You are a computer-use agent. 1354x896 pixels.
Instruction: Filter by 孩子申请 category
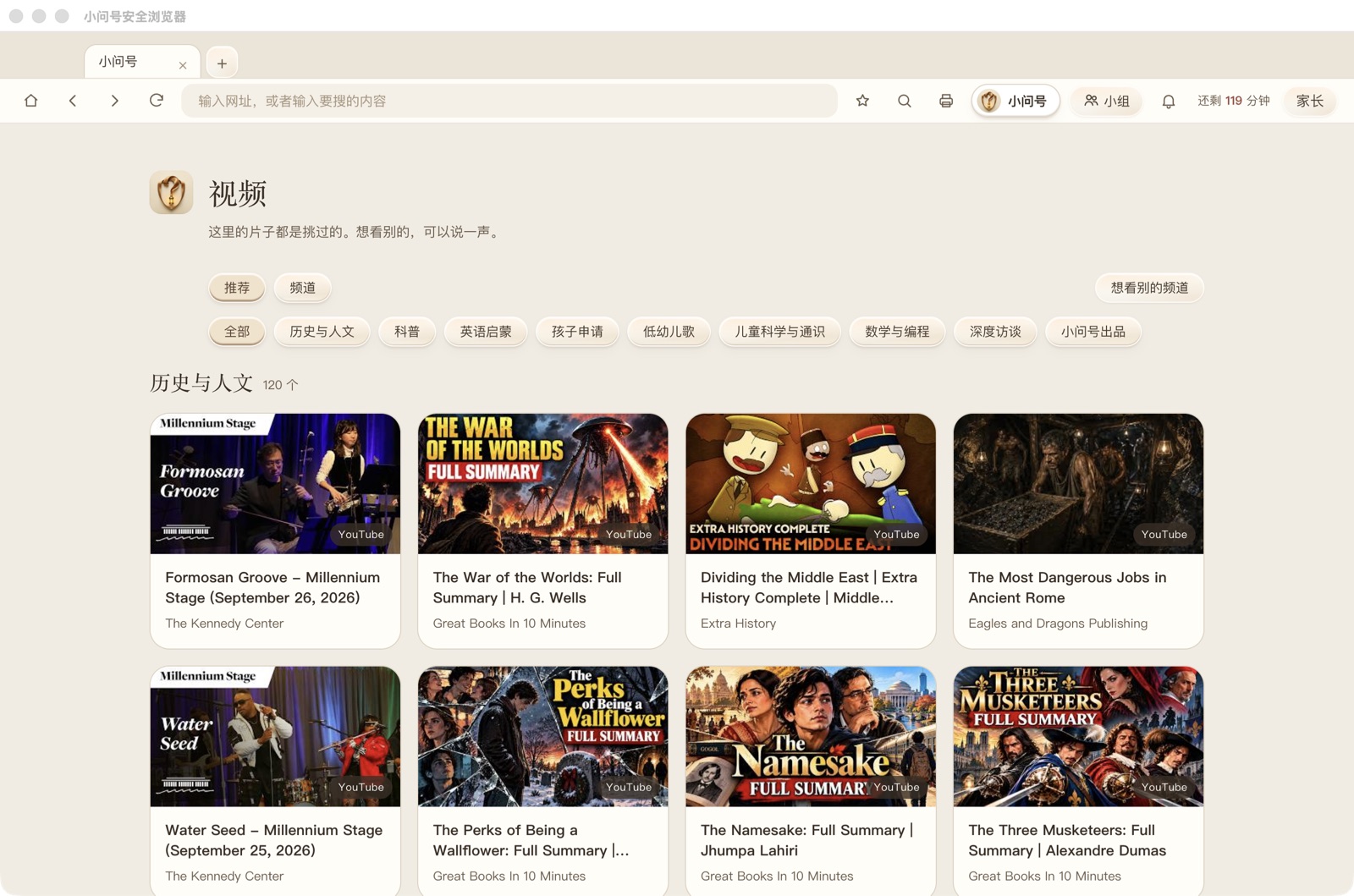click(x=577, y=332)
